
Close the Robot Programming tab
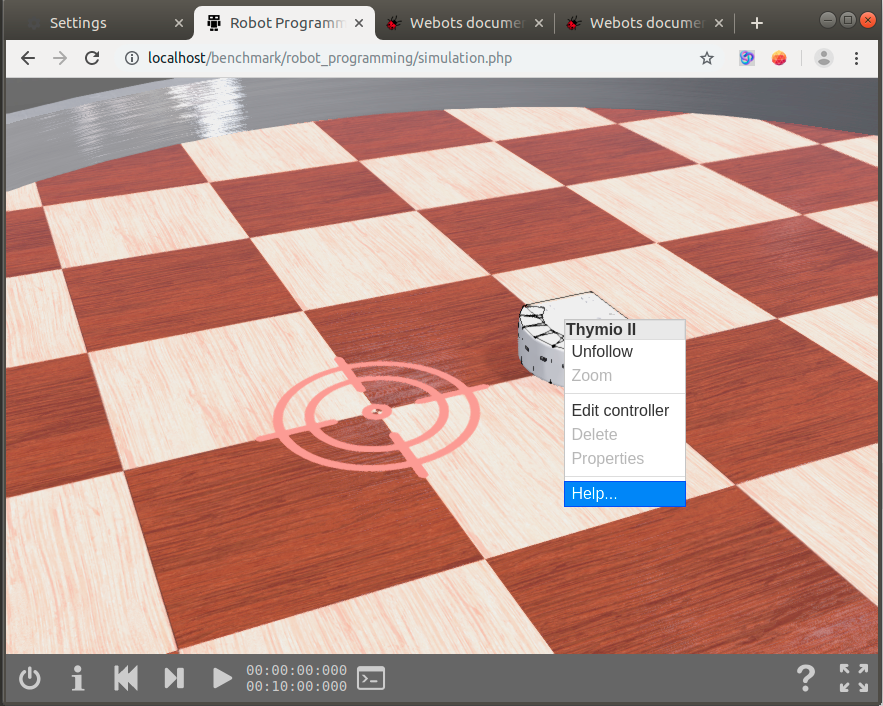359,23
